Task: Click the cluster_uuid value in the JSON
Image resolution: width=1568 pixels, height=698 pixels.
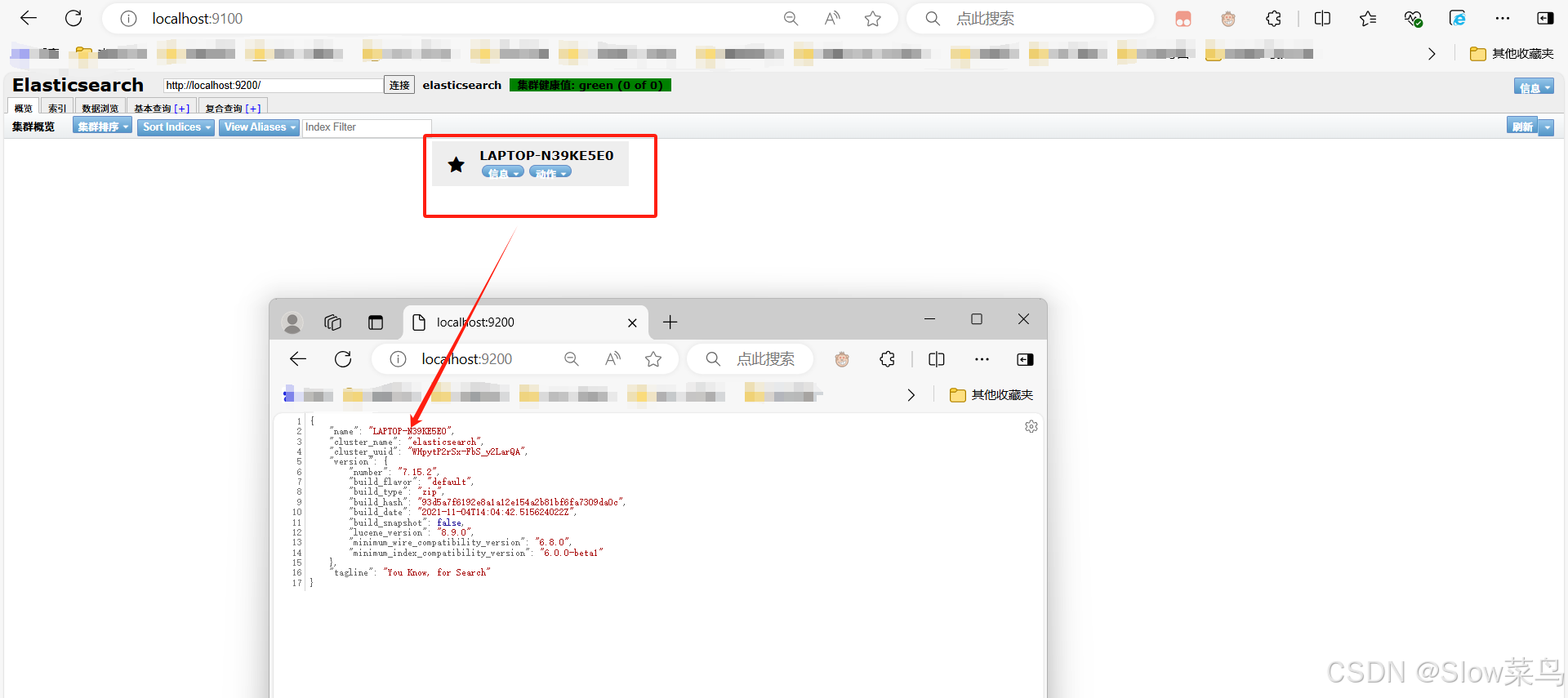Action: coord(467,451)
